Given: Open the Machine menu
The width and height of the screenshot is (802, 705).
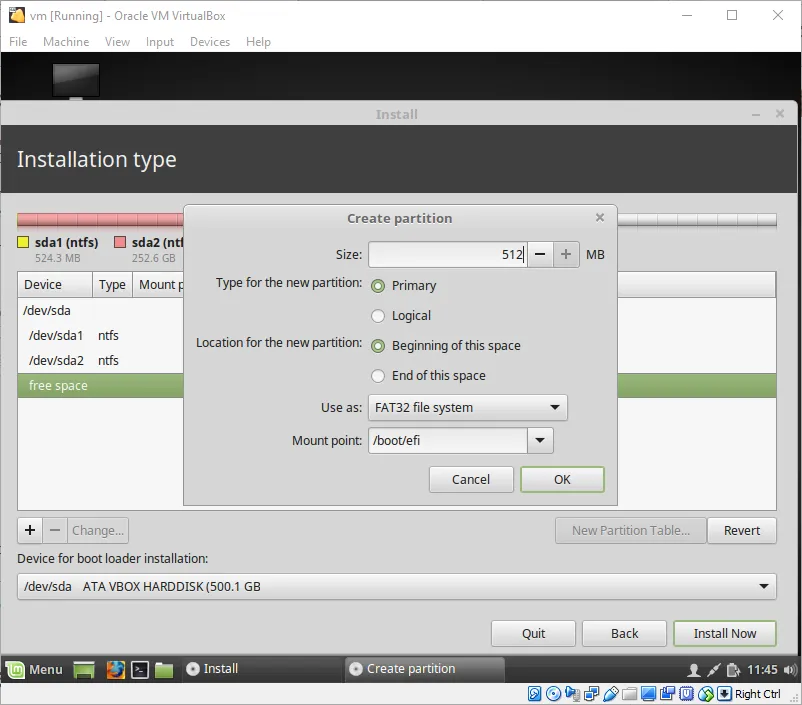Looking at the screenshot, I should (x=66, y=41).
